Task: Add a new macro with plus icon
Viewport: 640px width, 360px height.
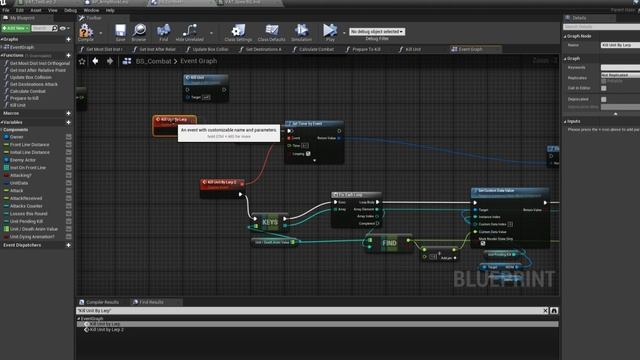Action: (69, 113)
